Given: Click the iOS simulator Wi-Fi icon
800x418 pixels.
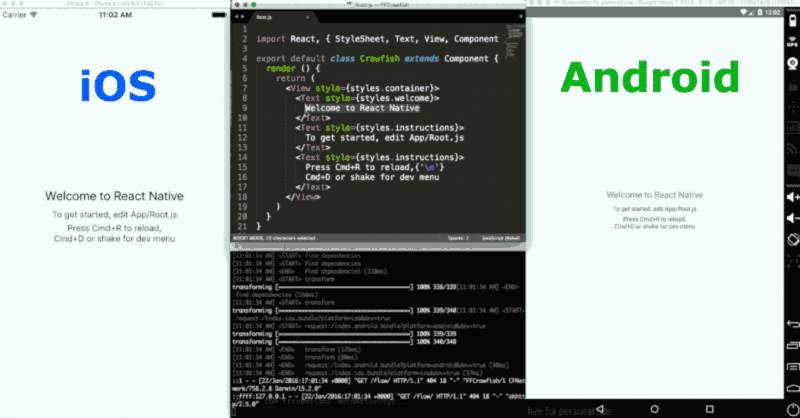Looking at the screenshot, I should point(34,15).
